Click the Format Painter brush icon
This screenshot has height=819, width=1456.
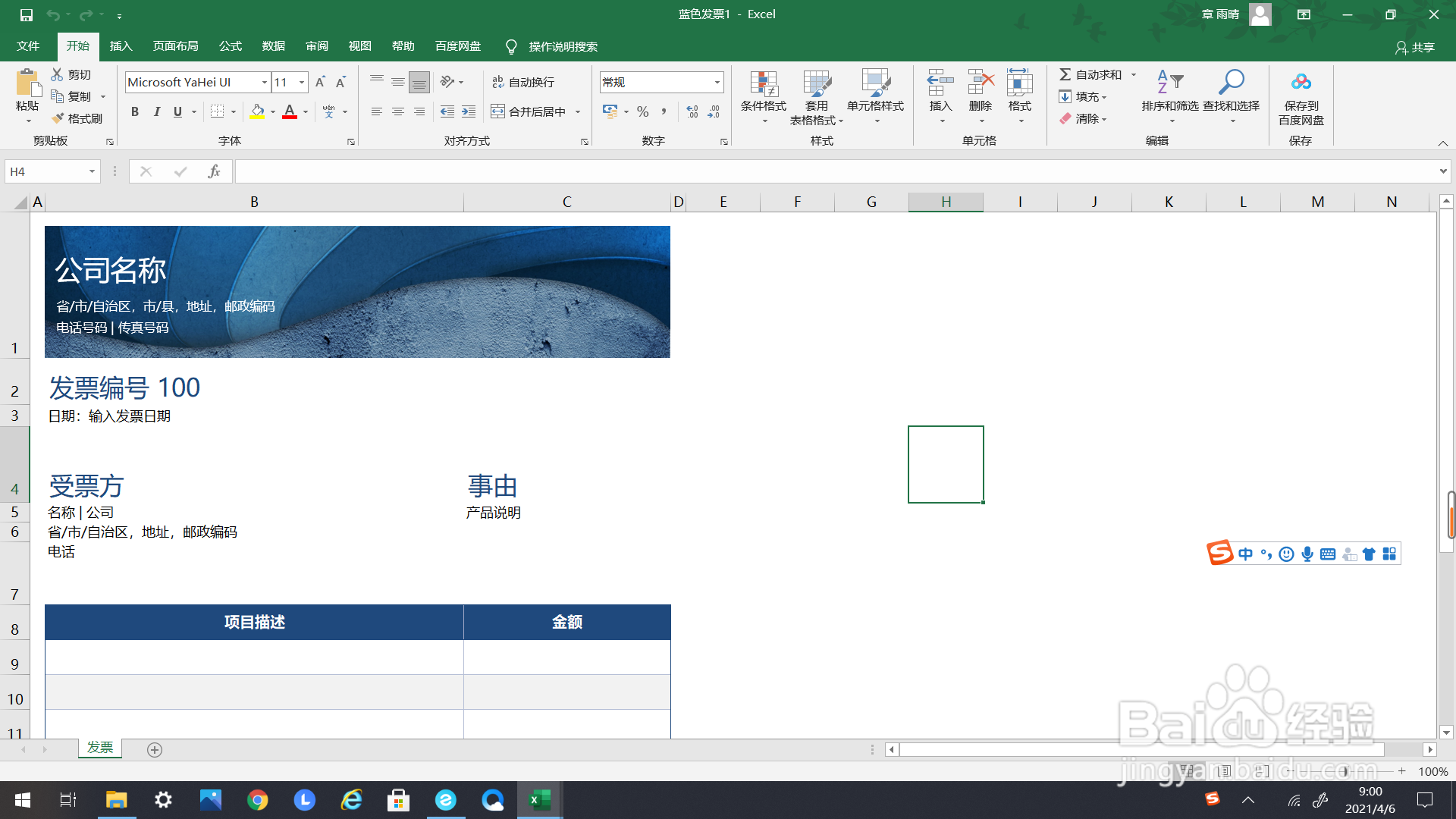pyautogui.click(x=58, y=118)
